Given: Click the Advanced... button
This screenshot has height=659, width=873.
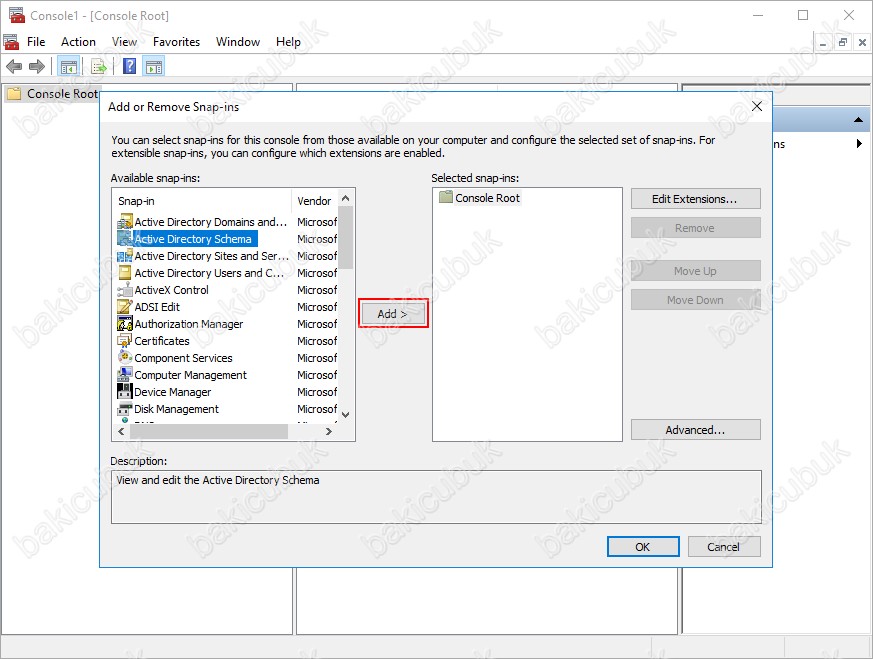Looking at the screenshot, I should (x=695, y=430).
